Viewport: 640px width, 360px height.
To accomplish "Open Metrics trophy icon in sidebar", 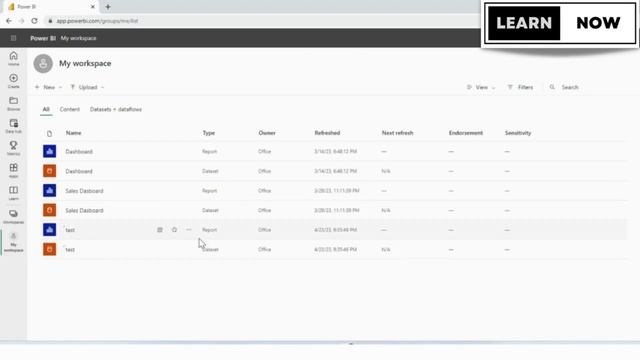I will 13,148.
